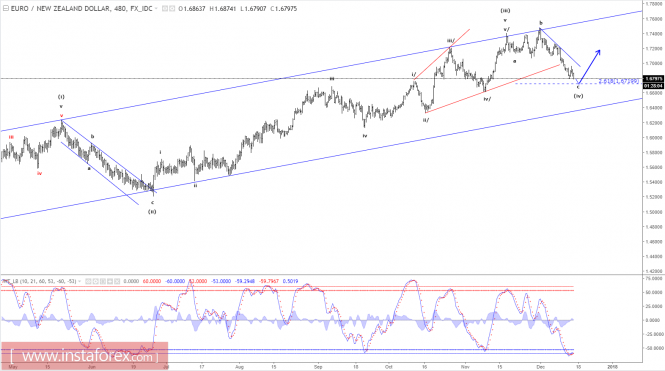Click the Aug label on time axis
This screenshot has width=665, height=371.
pos(240,367)
